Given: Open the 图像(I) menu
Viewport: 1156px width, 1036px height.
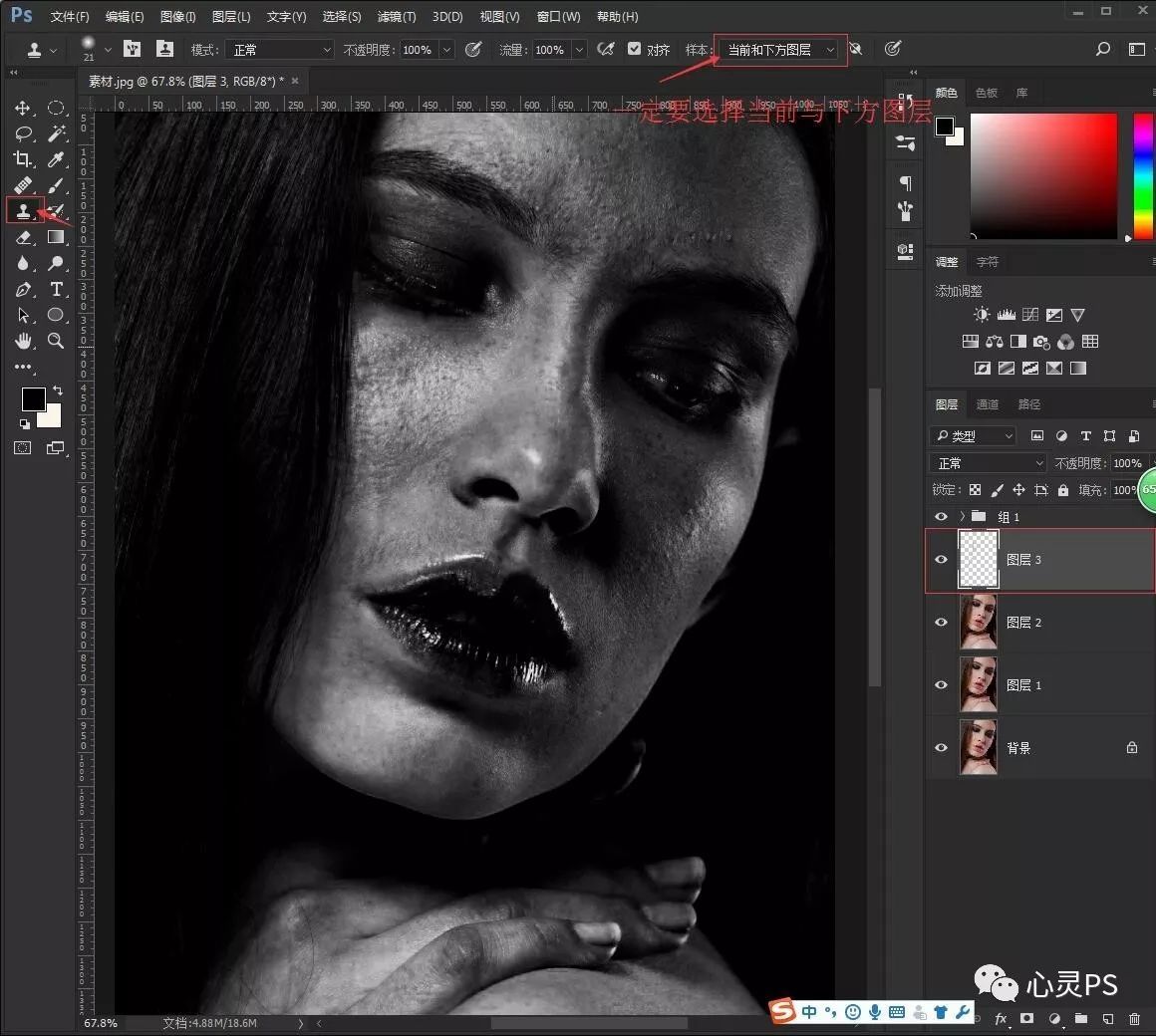Looking at the screenshot, I should tap(177, 16).
